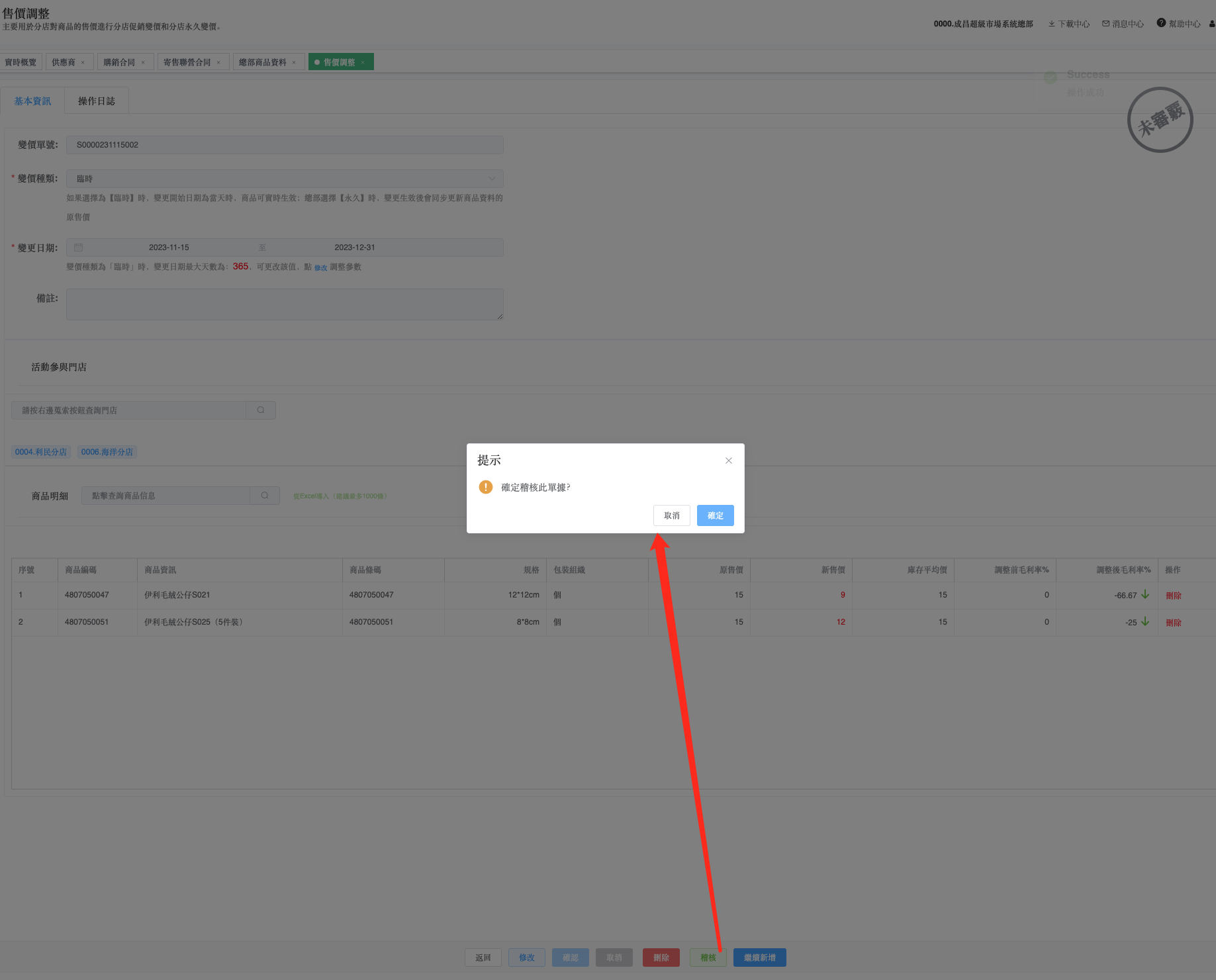
Task: Click 確定 to confirm the audit
Action: [x=715, y=515]
